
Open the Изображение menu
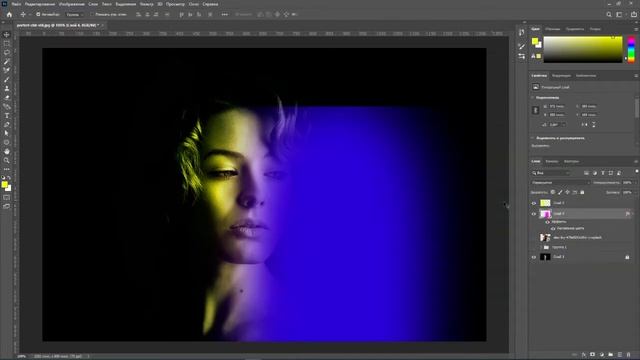[72, 4]
